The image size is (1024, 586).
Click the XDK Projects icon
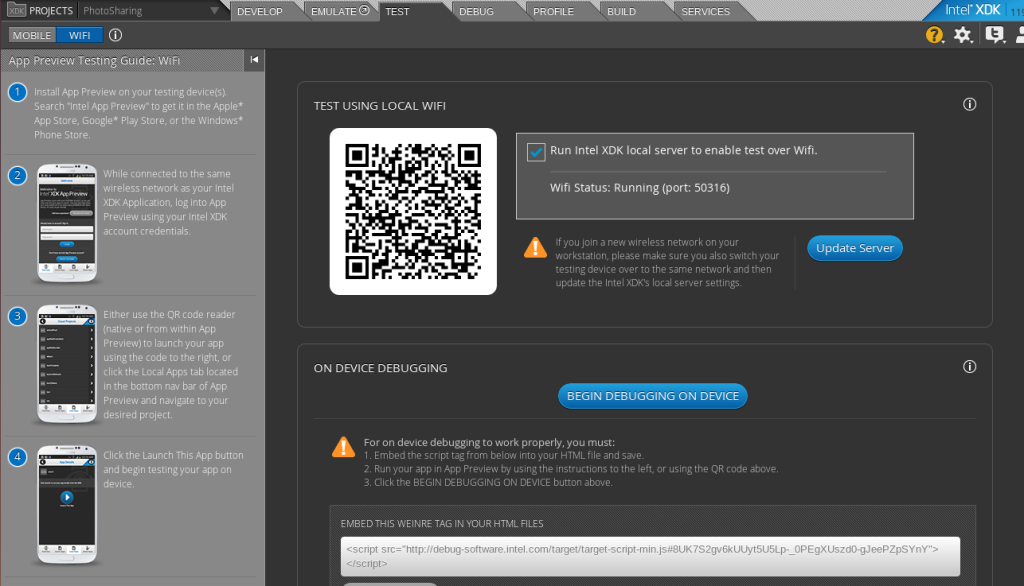(x=14, y=11)
